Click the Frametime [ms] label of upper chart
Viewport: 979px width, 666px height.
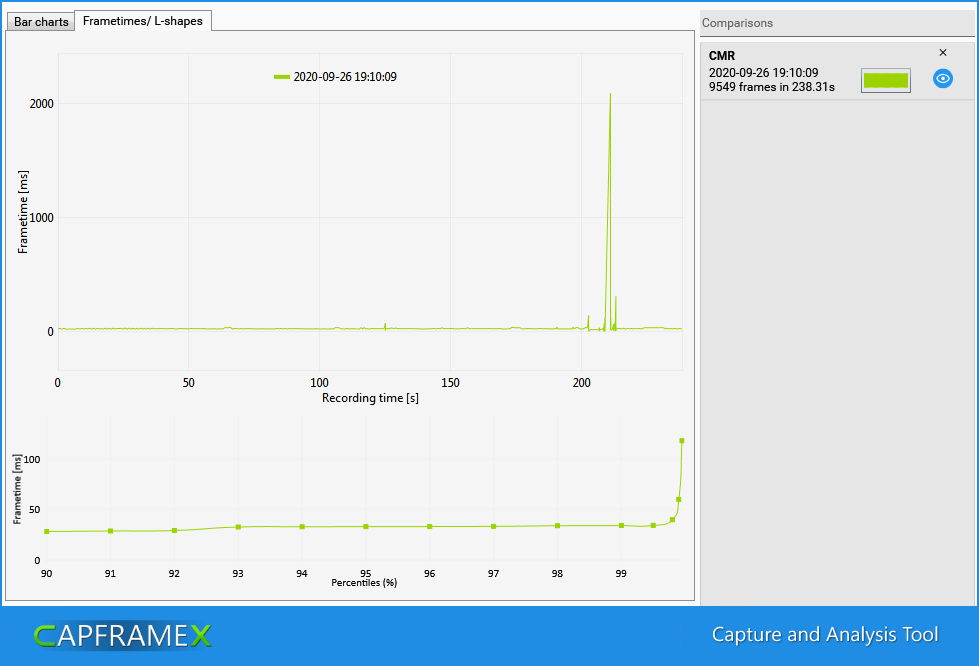[23, 212]
